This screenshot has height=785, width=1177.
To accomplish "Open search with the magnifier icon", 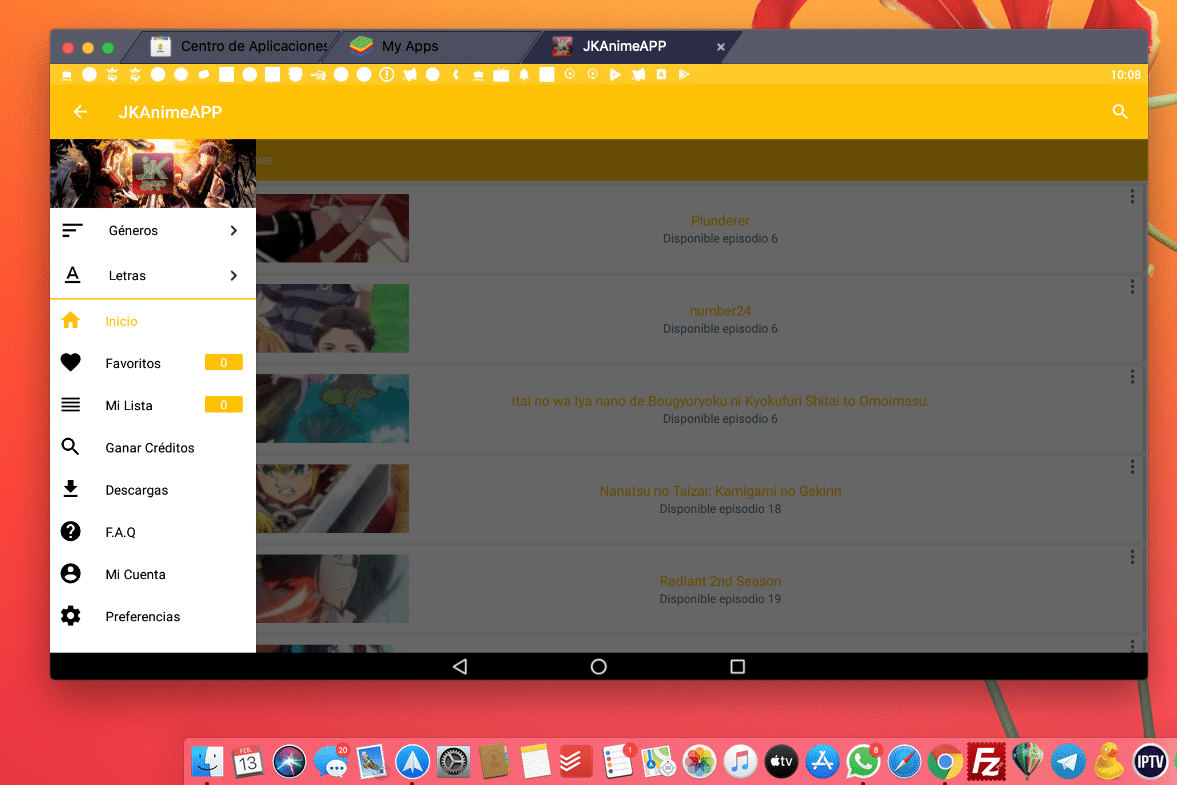I will [1119, 111].
